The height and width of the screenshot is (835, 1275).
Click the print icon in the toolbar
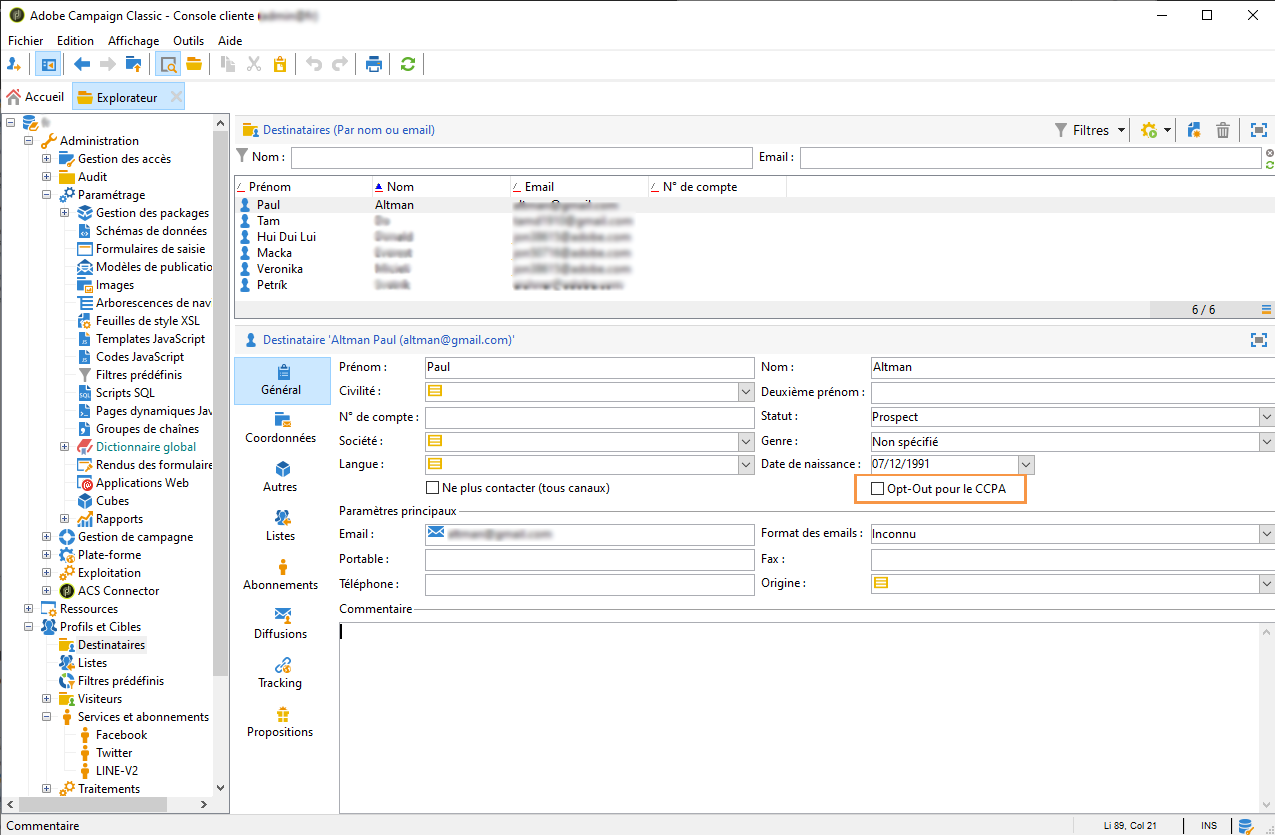tap(374, 64)
